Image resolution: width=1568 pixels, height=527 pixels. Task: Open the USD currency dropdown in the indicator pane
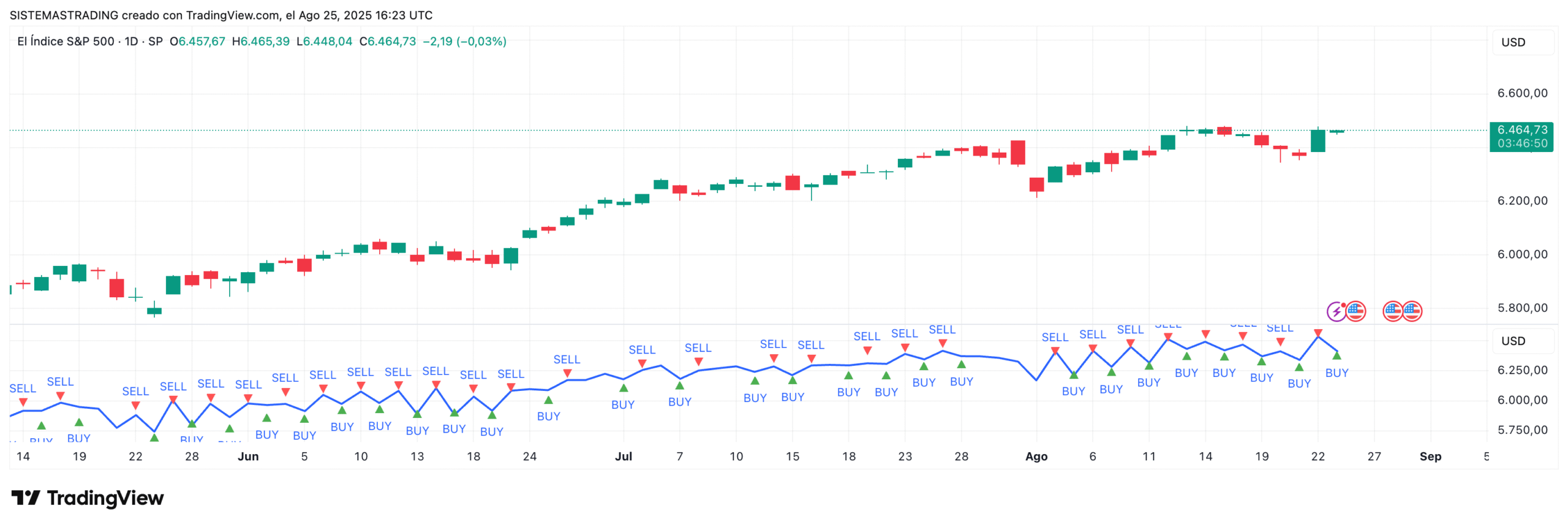[1522, 341]
